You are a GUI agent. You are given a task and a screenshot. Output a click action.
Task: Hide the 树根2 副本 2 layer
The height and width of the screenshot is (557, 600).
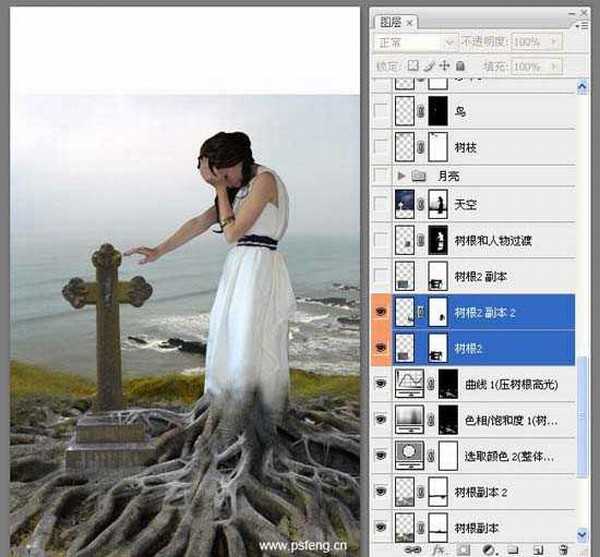click(381, 312)
